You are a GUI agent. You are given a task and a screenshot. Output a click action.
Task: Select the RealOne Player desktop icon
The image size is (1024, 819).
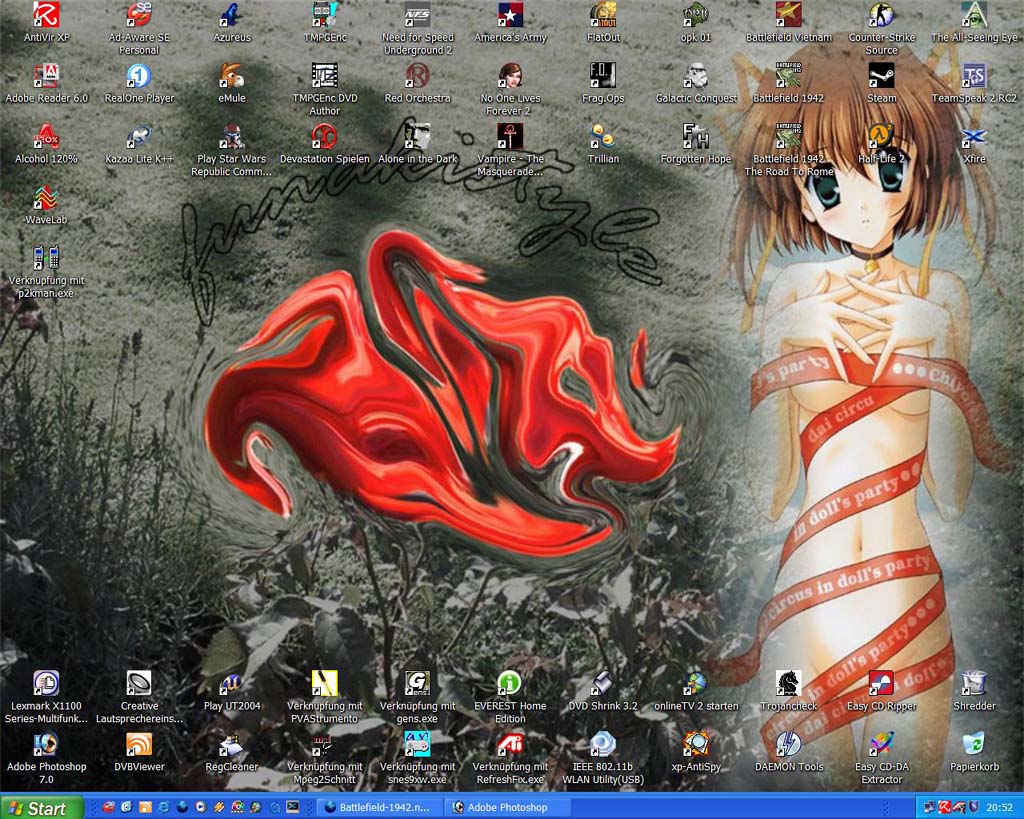click(139, 75)
